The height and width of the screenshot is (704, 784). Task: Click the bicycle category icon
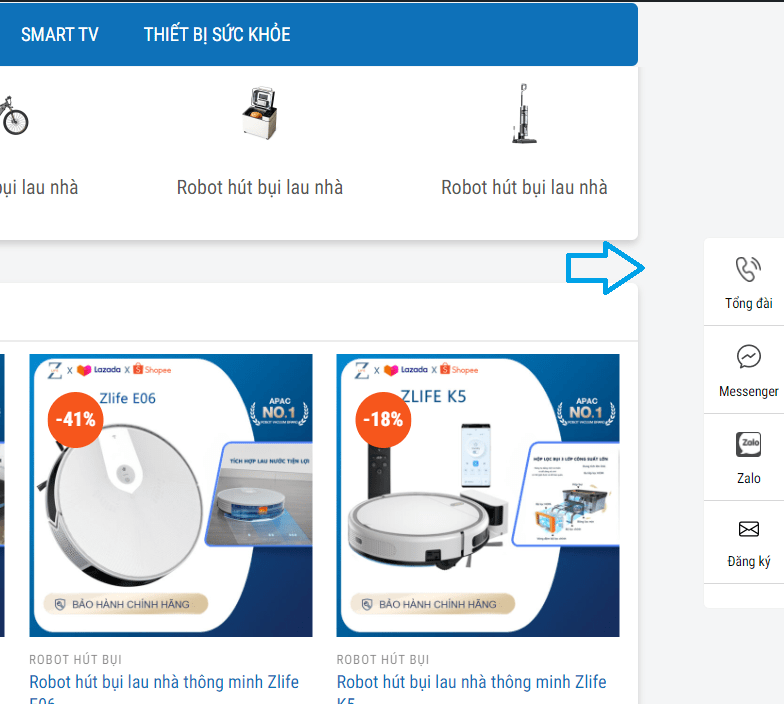click(x=13, y=116)
